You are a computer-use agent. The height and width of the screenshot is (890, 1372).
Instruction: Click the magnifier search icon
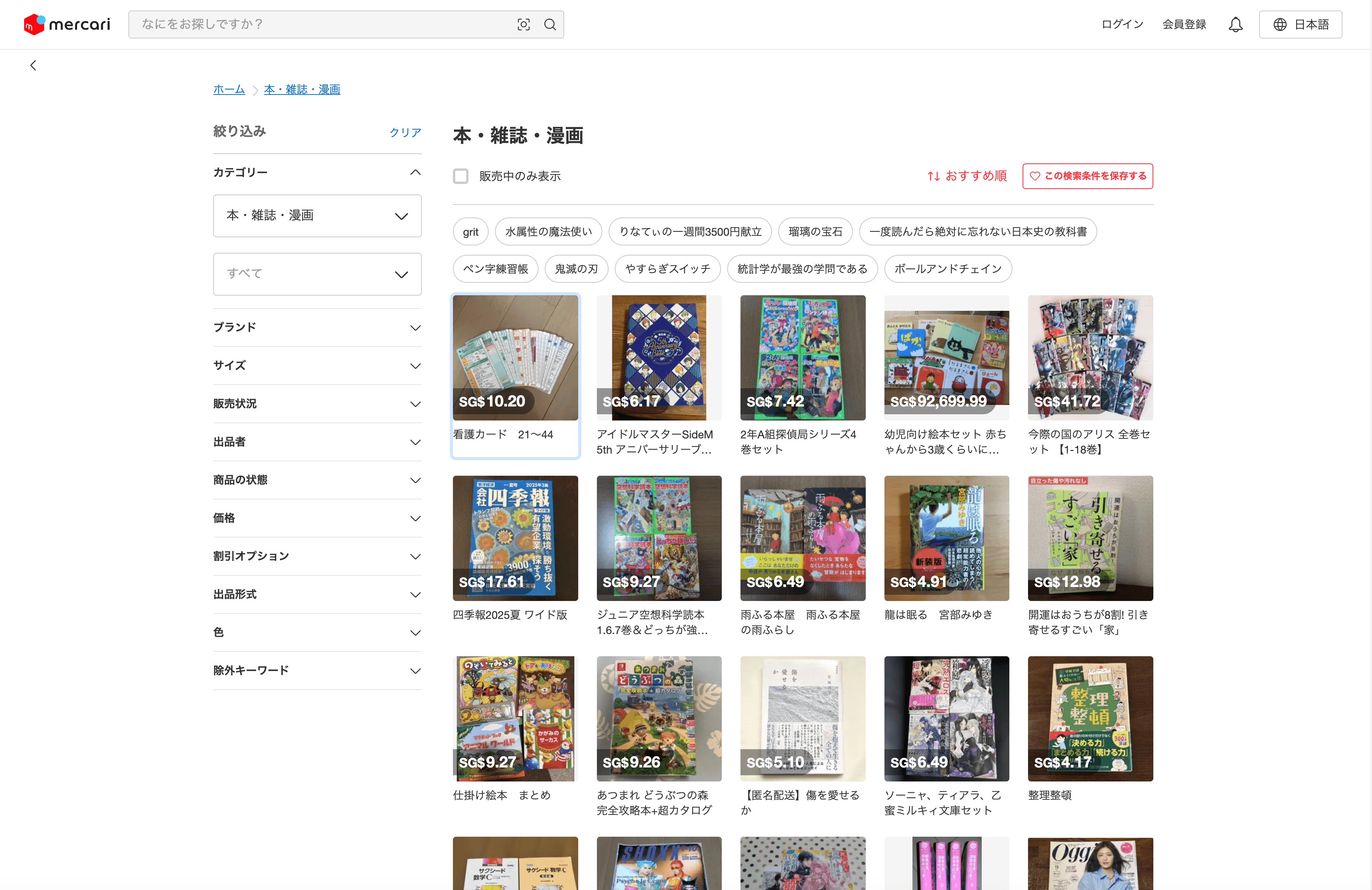point(550,24)
